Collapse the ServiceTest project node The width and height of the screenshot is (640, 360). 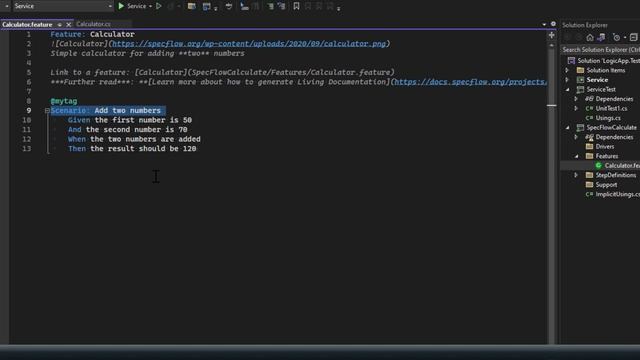click(567, 89)
